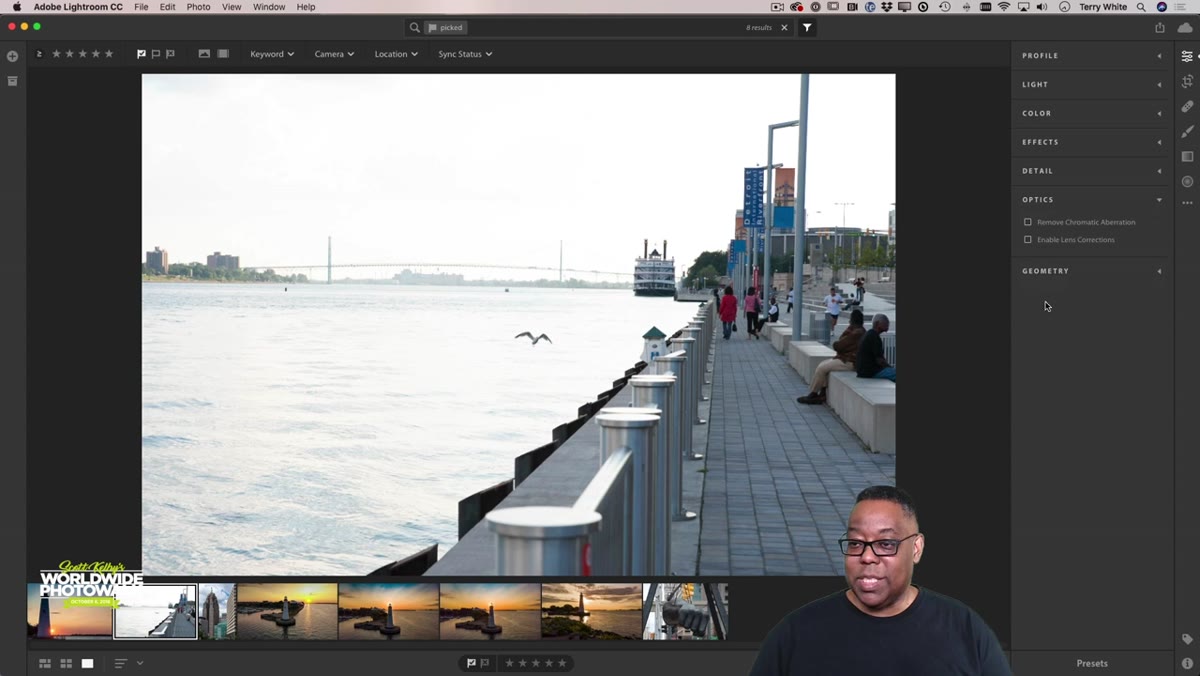Click the funnel filter icon
Viewport: 1200px width, 676px height.
point(807,28)
